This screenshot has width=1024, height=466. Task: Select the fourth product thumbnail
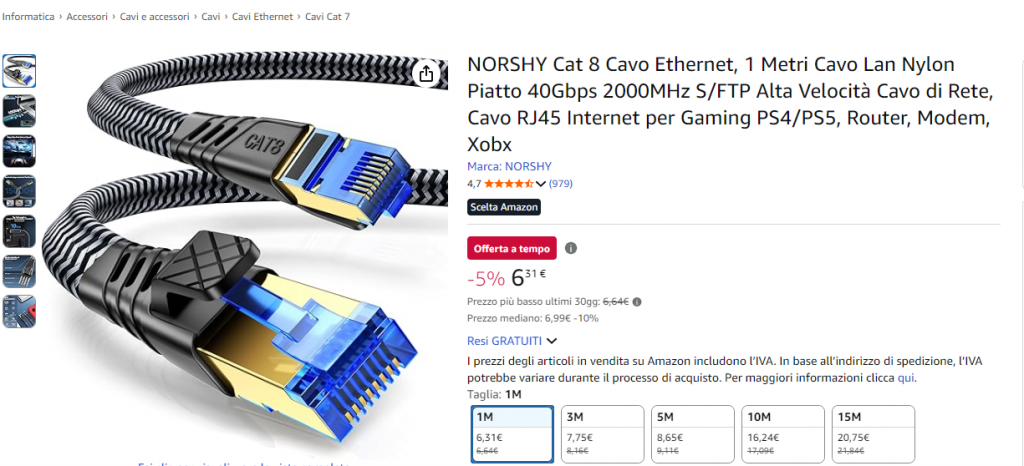click(x=19, y=190)
